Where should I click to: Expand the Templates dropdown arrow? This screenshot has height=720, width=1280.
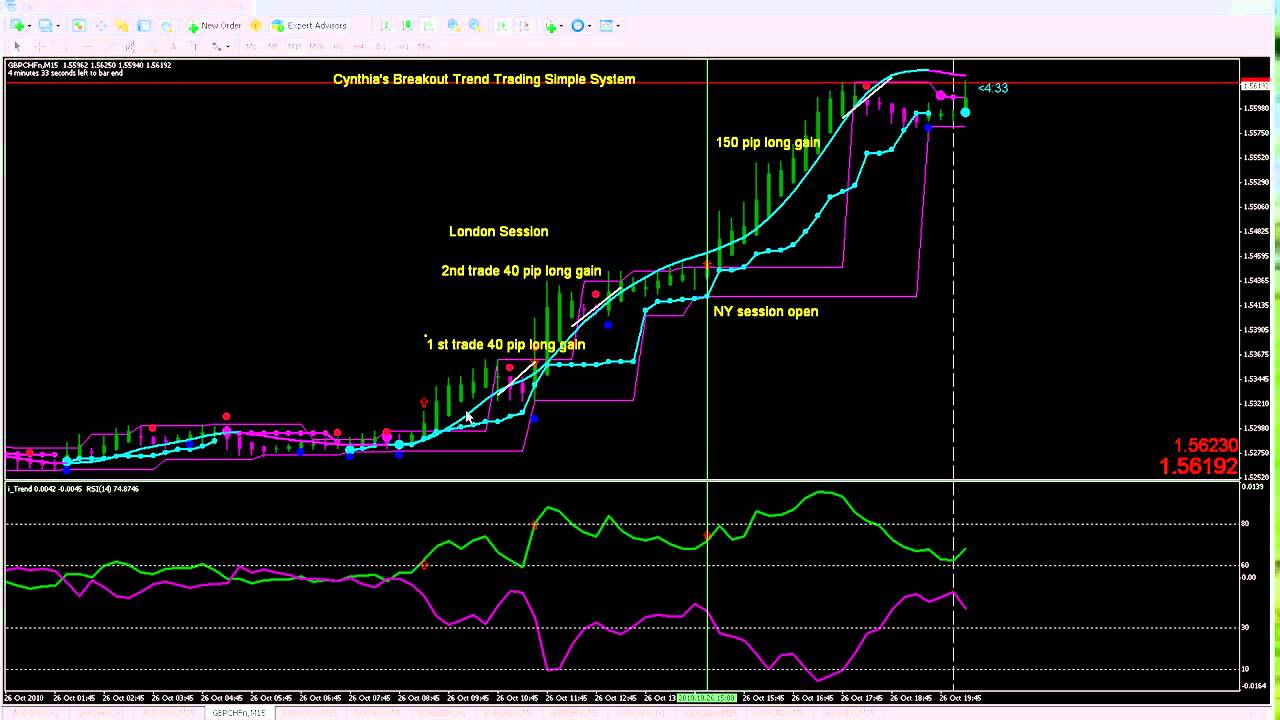[x=619, y=26]
